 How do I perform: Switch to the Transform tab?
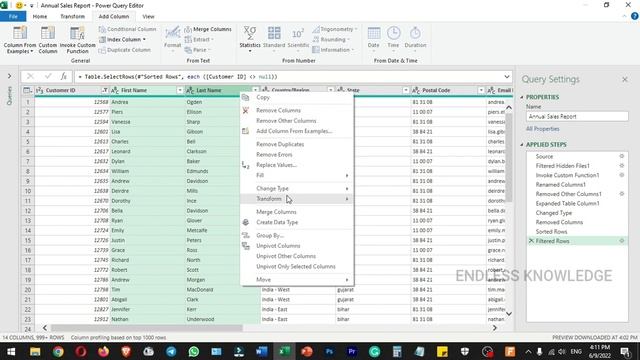73,16
